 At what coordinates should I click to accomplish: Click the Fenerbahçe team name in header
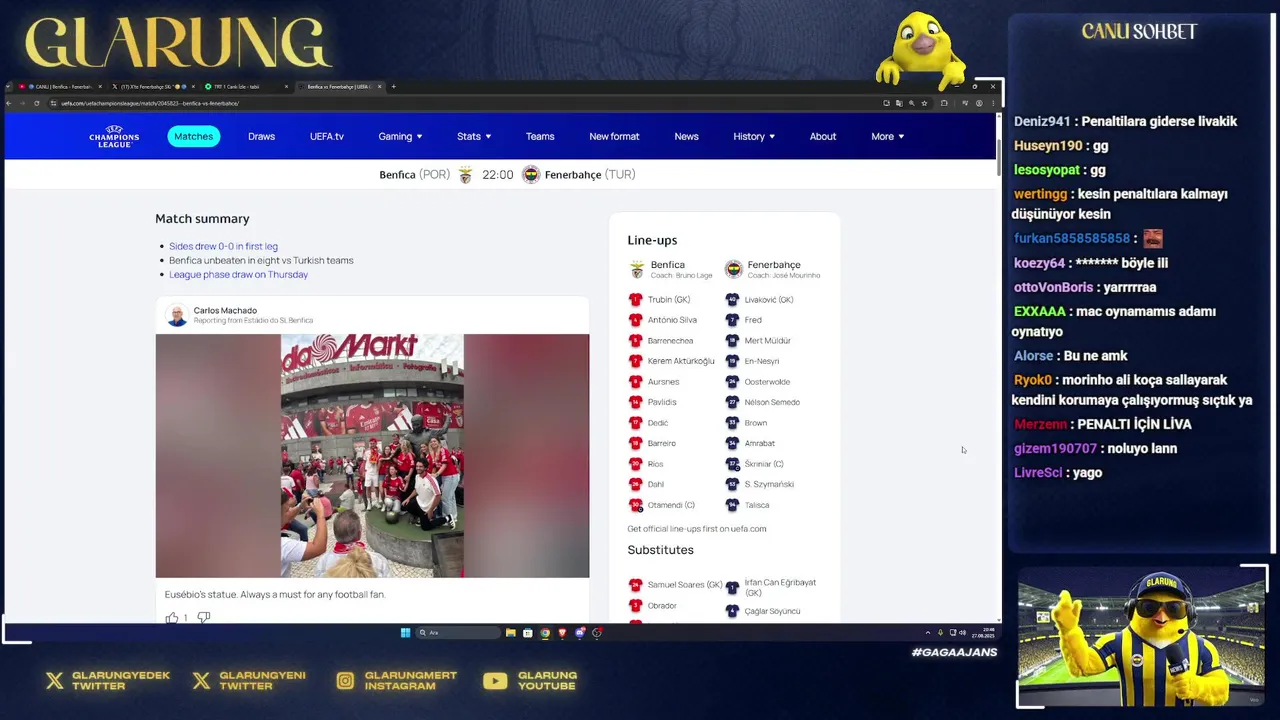(573, 175)
